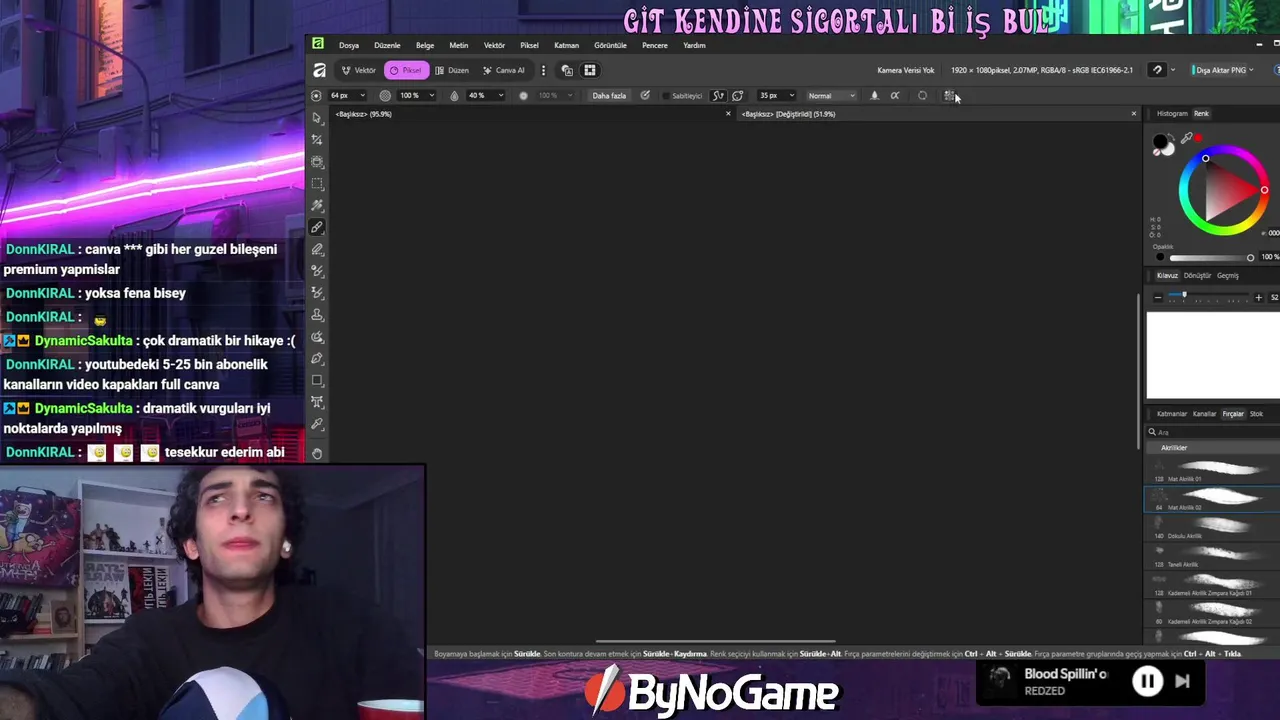This screenshot has height=720, width=1280.
Task: Select the Erase Brush tool
Action: point(317,249)
